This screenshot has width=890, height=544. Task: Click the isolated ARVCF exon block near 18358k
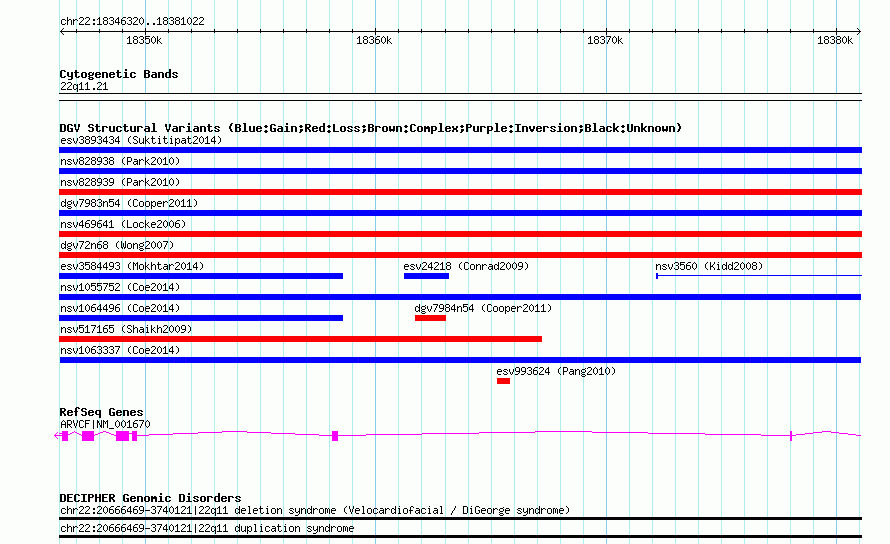pos(335,436)
